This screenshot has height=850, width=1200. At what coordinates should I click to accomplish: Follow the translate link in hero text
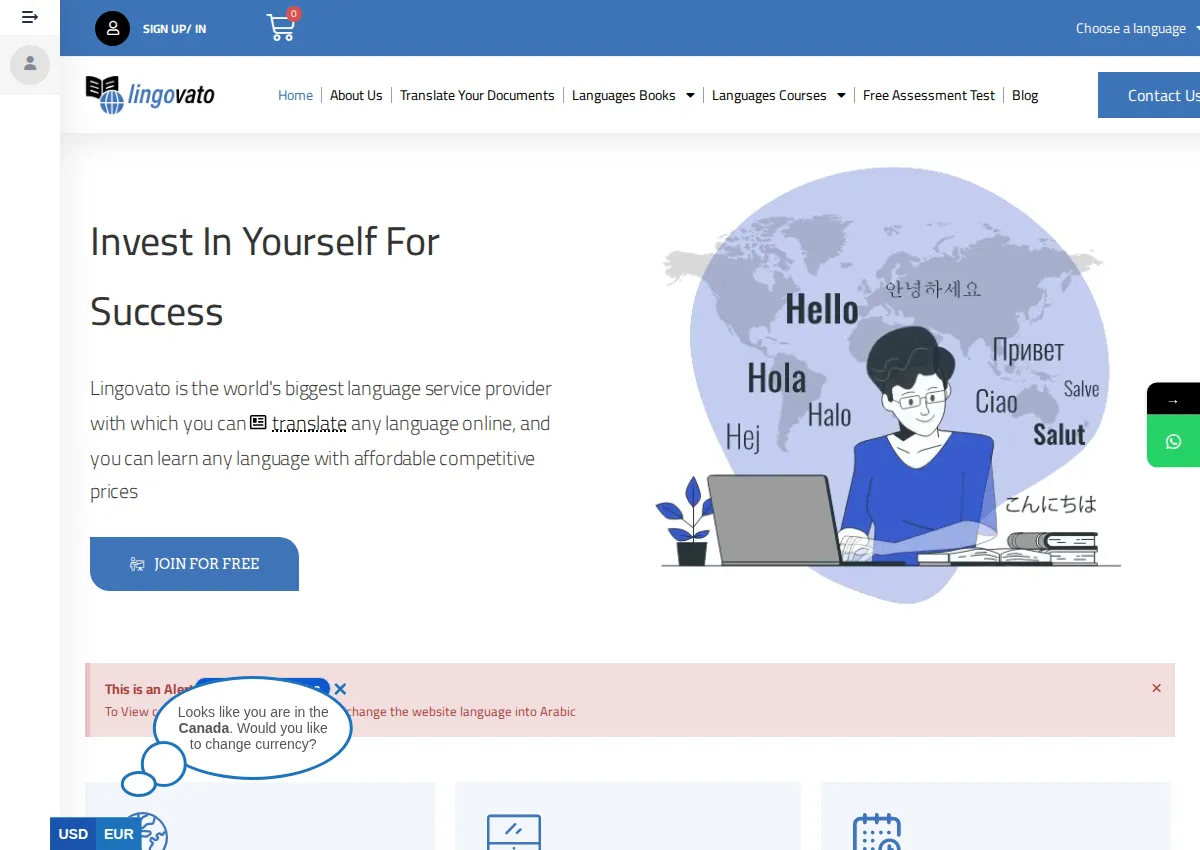[x=309, y=423]
